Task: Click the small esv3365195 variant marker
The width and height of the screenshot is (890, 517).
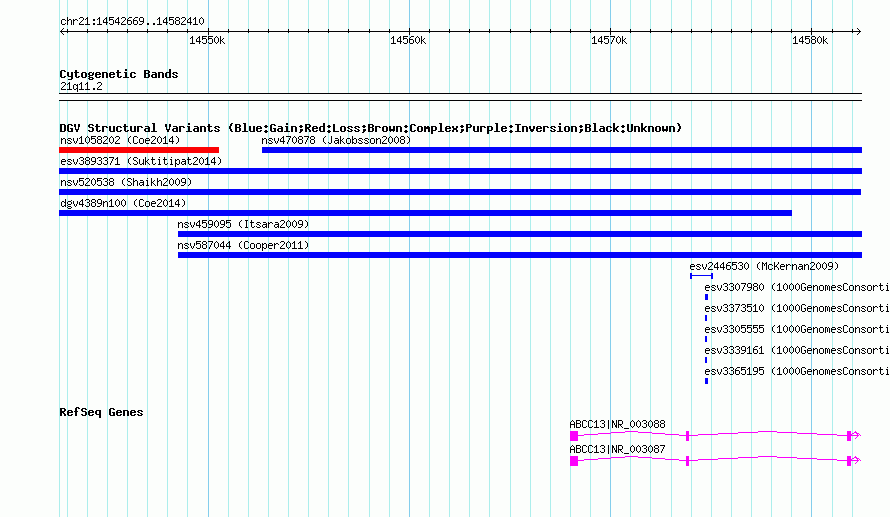Action: (x=706, y=381)
